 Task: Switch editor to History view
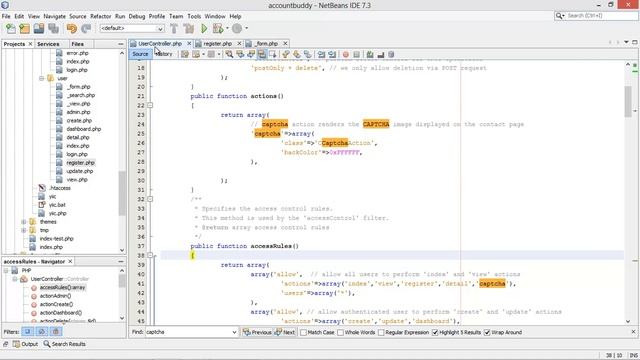coord(164,54)
